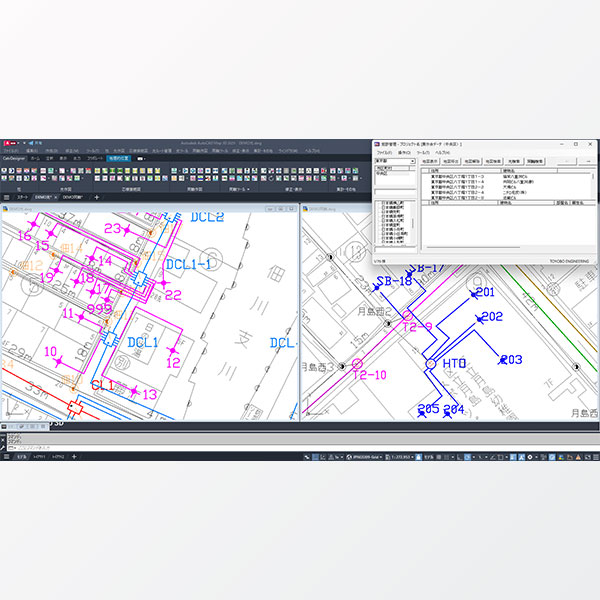
Task: Open the layout list hamburger at bottom left
Action: tap(6, 457)
